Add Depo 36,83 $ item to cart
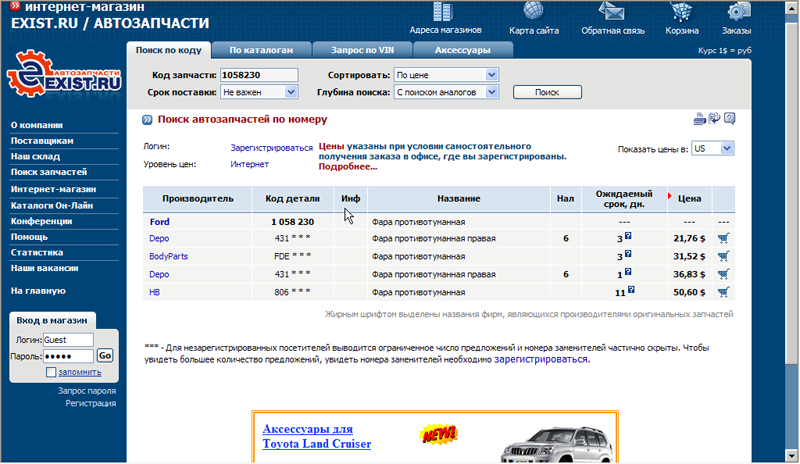Viewport: 800px width, 464px height. coord(723,274)
